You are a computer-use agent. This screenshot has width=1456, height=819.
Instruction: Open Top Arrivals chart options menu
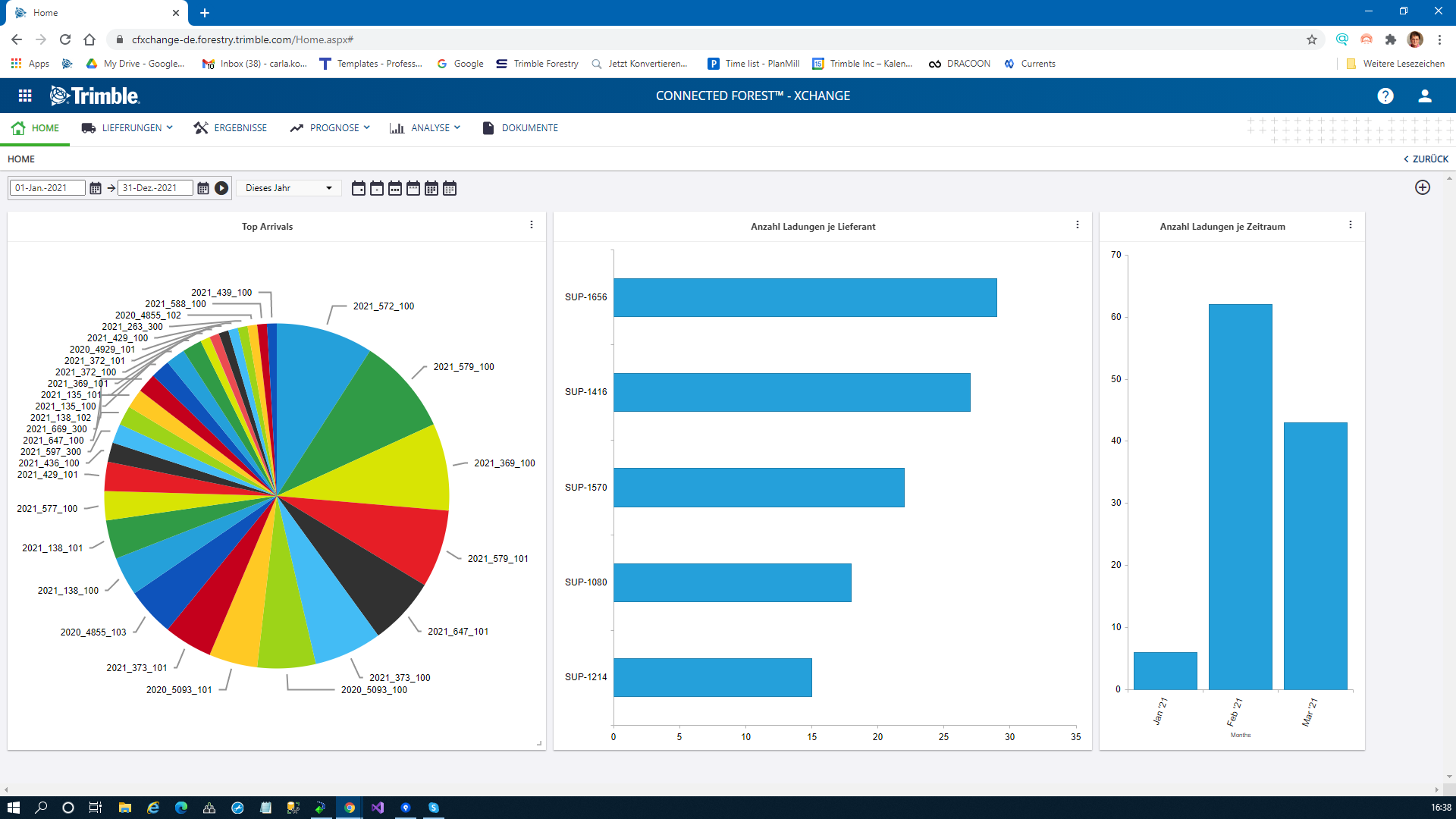click(531, 224)
